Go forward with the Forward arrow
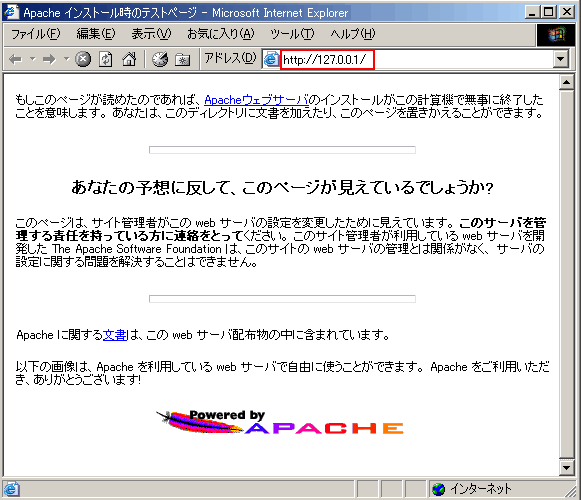 click(x=49, y=59)
